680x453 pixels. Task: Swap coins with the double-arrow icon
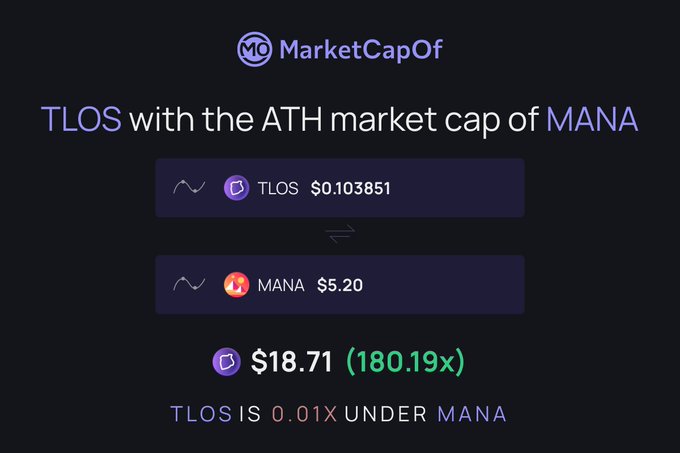pos(340,234)
